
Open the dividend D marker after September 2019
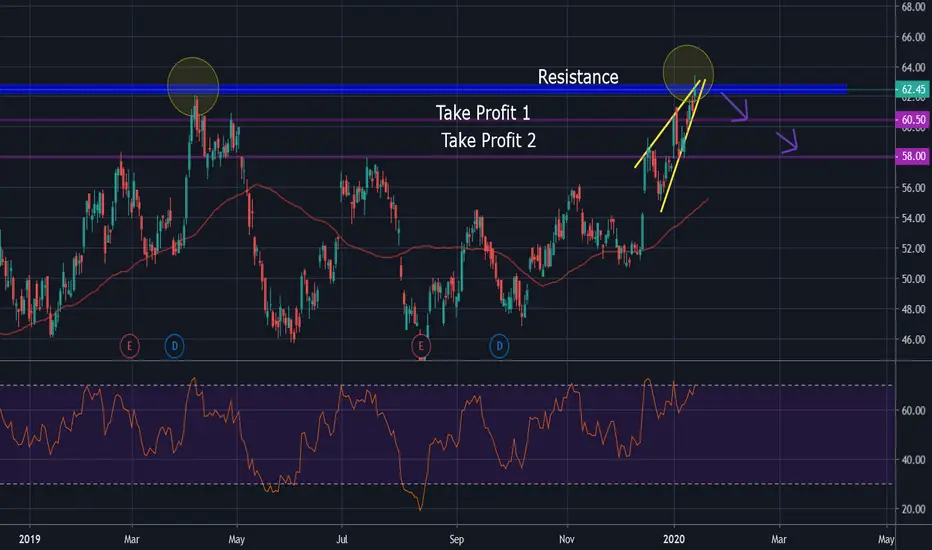coord(499,346)
